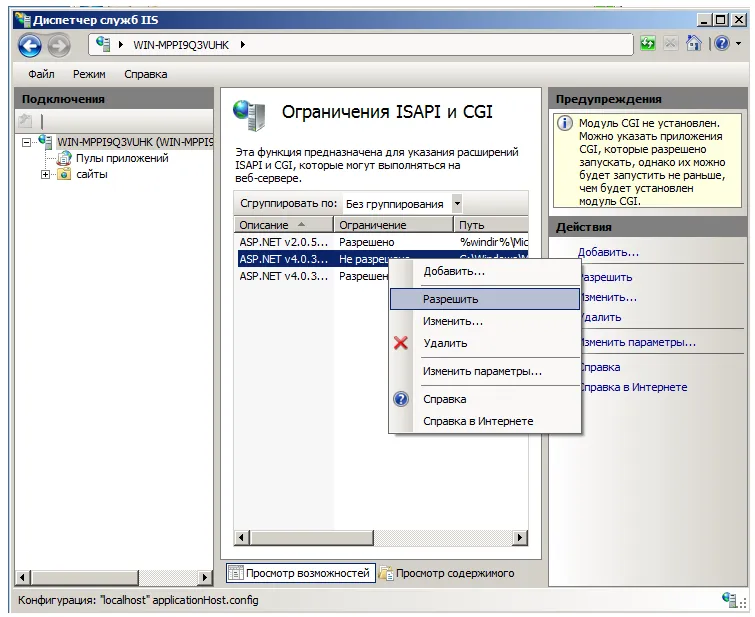Click the feature list horizontal scrollbar thumb
This screenshot has height=617, width=755.
[312, 538]
